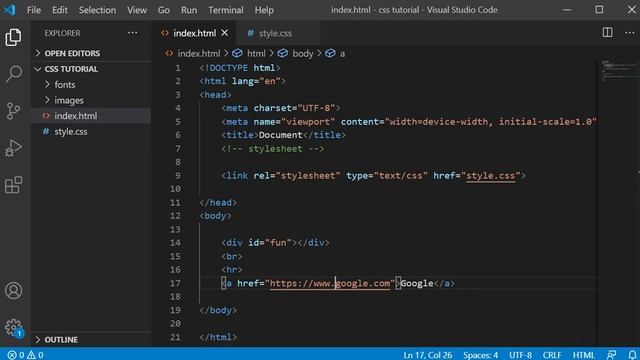The height and width of the screenshot is (360, 640).
Task: Click html symbol icon in breadcrumb
Action: tap(237, 53)
